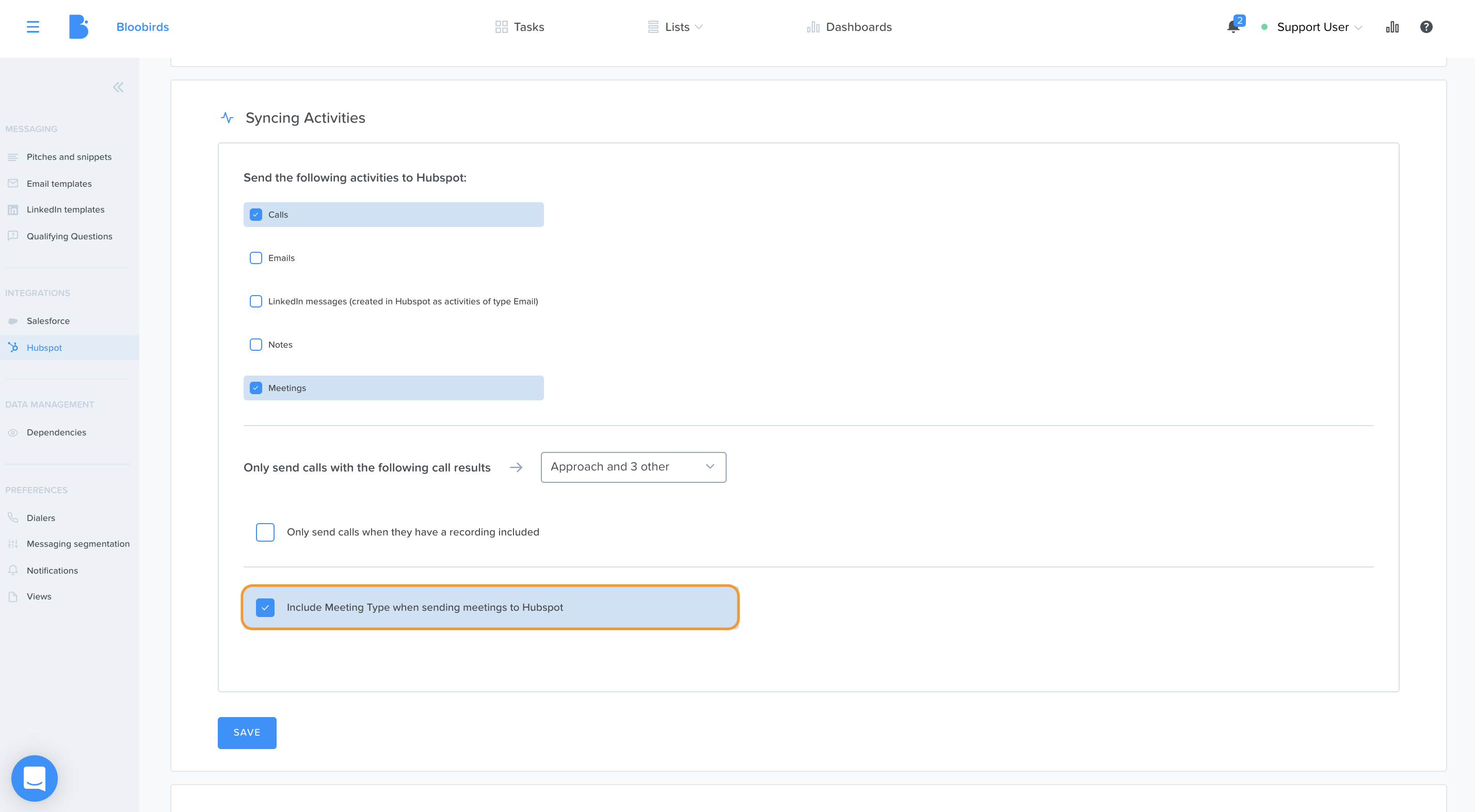Open the call results dropdown

click(633, 467)
